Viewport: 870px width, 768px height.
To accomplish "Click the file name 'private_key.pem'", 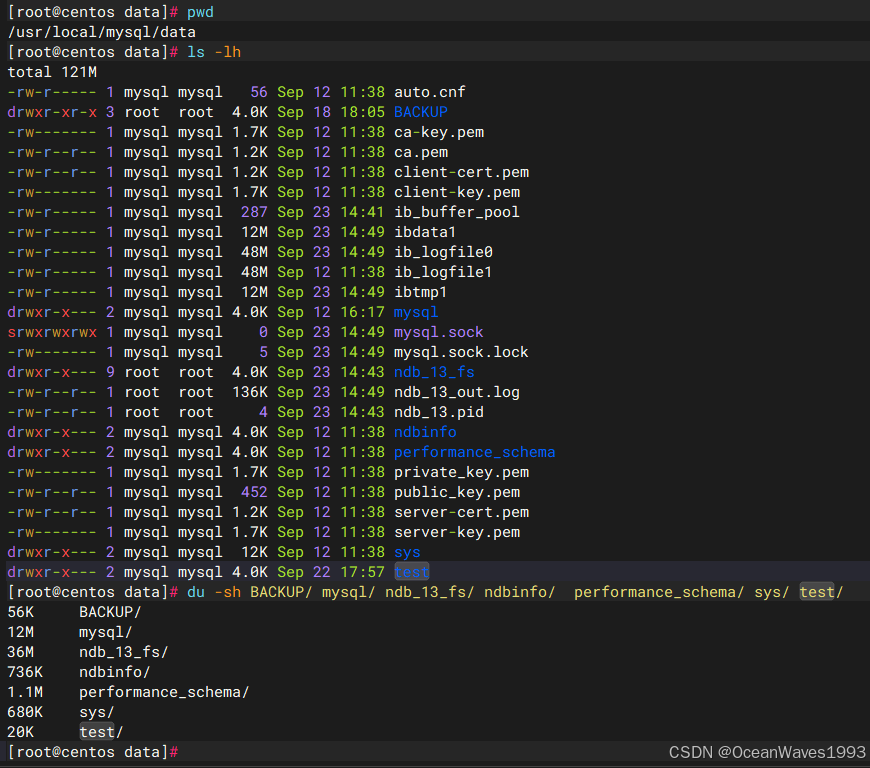I will coord(461,472).
